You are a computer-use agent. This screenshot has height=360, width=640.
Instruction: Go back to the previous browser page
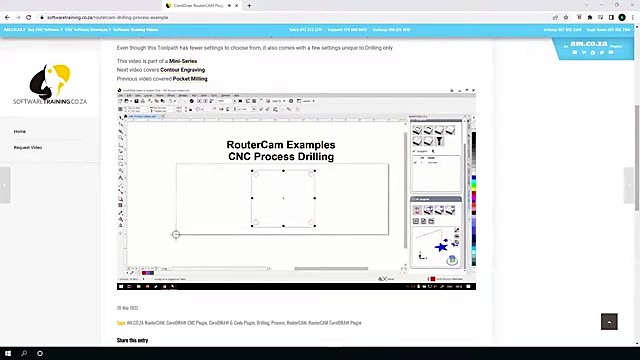(x=7, y=18)
